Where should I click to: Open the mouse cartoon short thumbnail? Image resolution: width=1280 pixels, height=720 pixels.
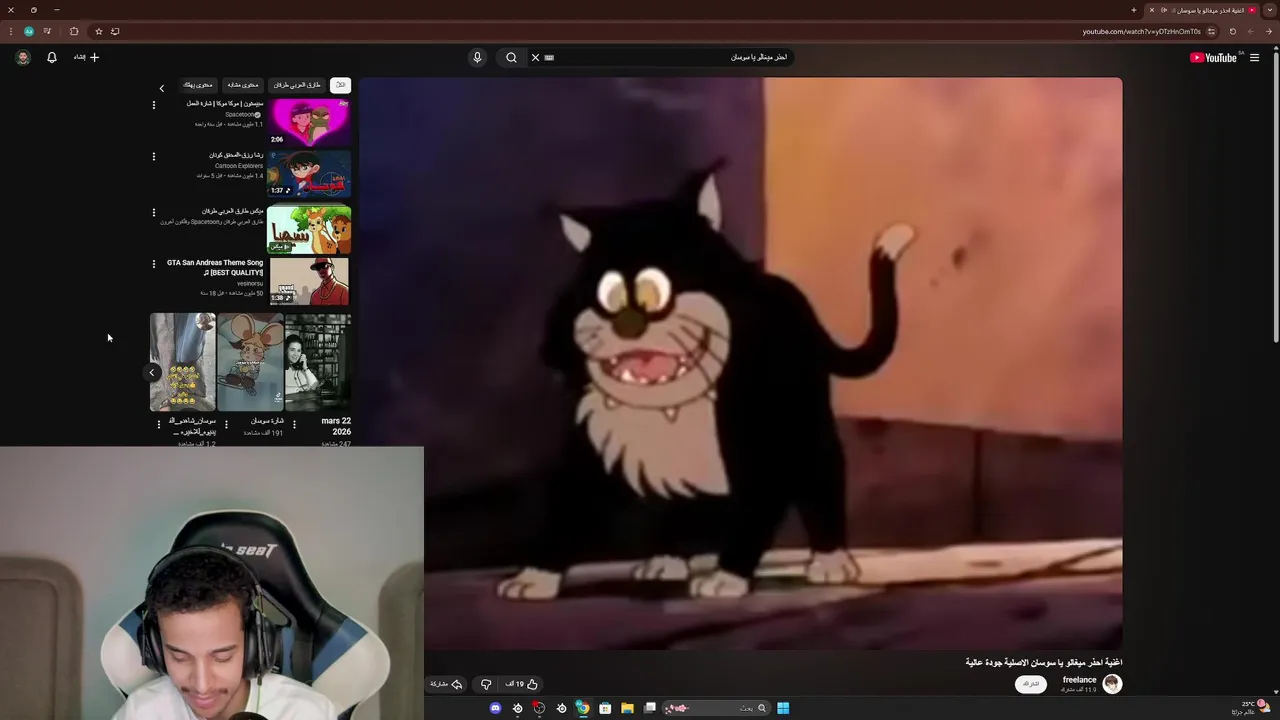pos(250,362)
